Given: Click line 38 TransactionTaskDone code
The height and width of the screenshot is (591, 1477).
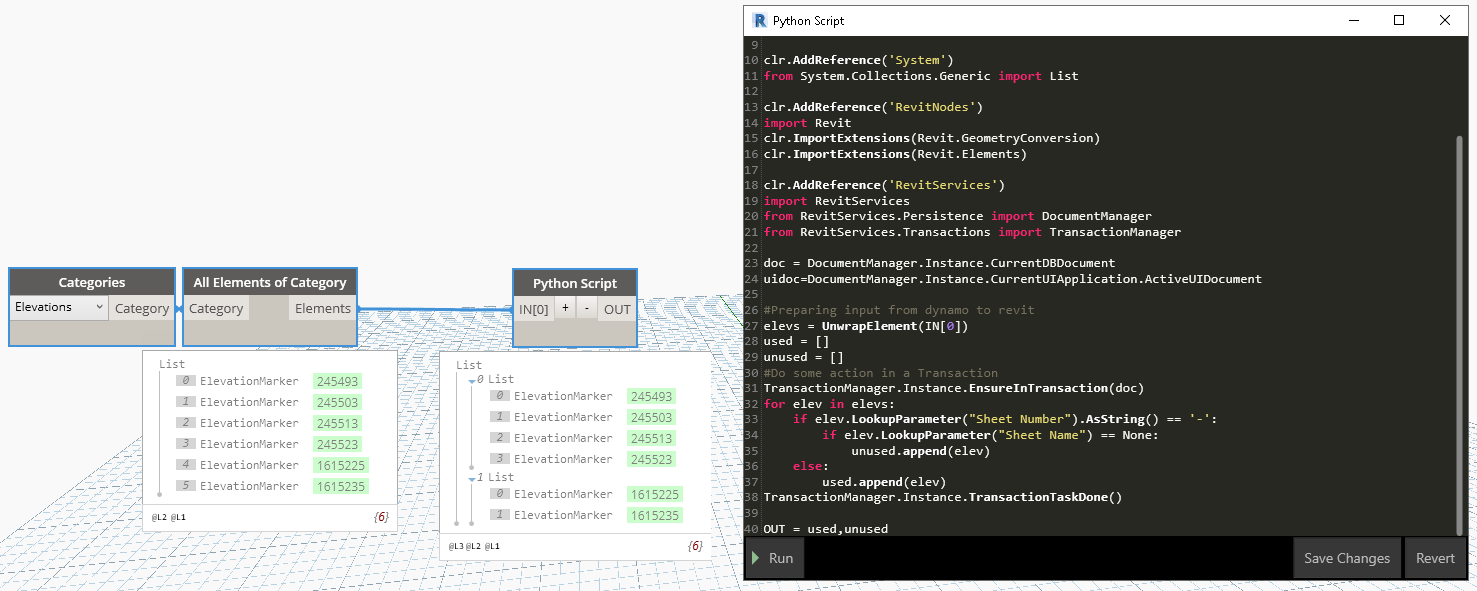Looking at the screenshot, I should 943,497.
